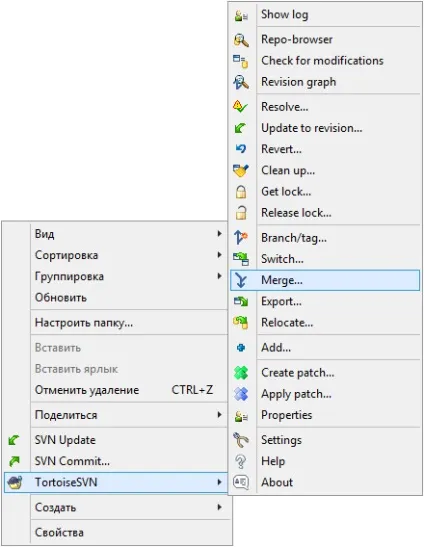Click the SVN Commit arrow icon
The height and width of the screenshot is (547, 424).
point(14,461)
